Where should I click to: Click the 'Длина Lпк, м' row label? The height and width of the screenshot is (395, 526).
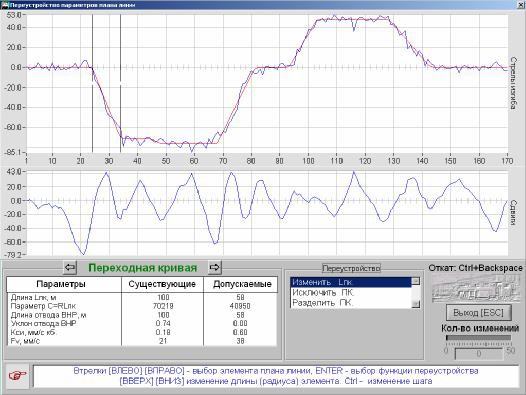(x=34, y=298)
